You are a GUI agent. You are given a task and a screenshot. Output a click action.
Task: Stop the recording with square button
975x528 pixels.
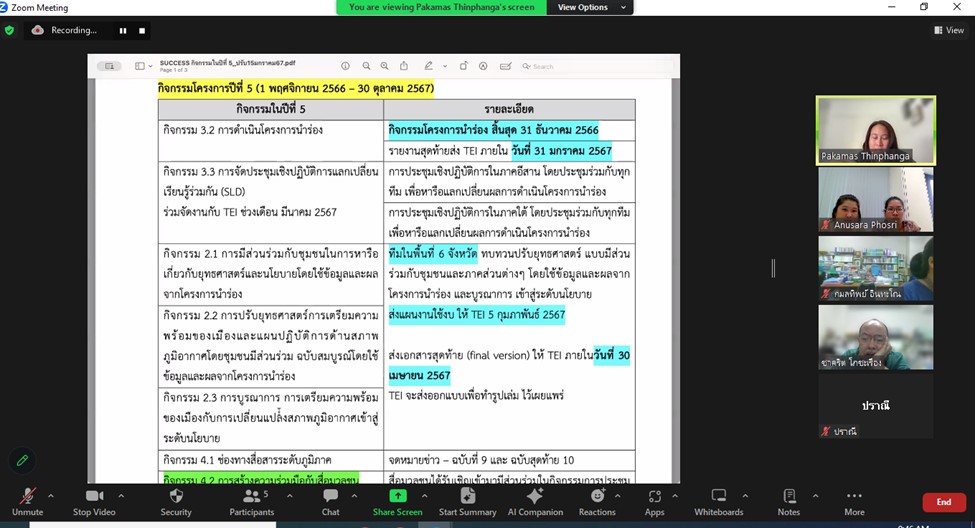point(142,31)
